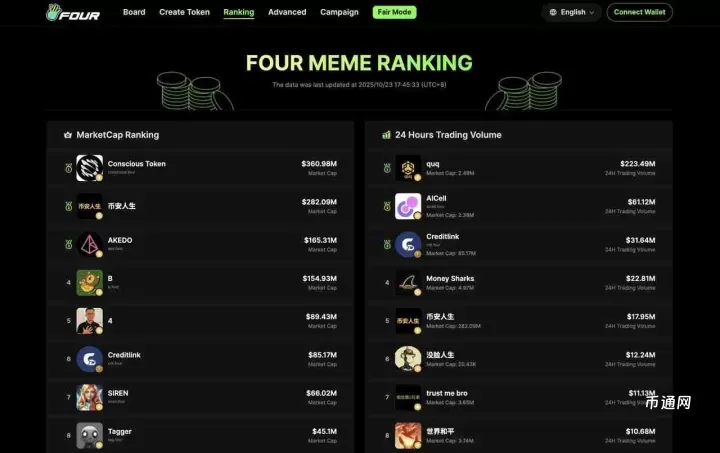Screen dimensions: 720x453
Task: Select the AKEDO triangle token icon
Action: pos(89,244)
